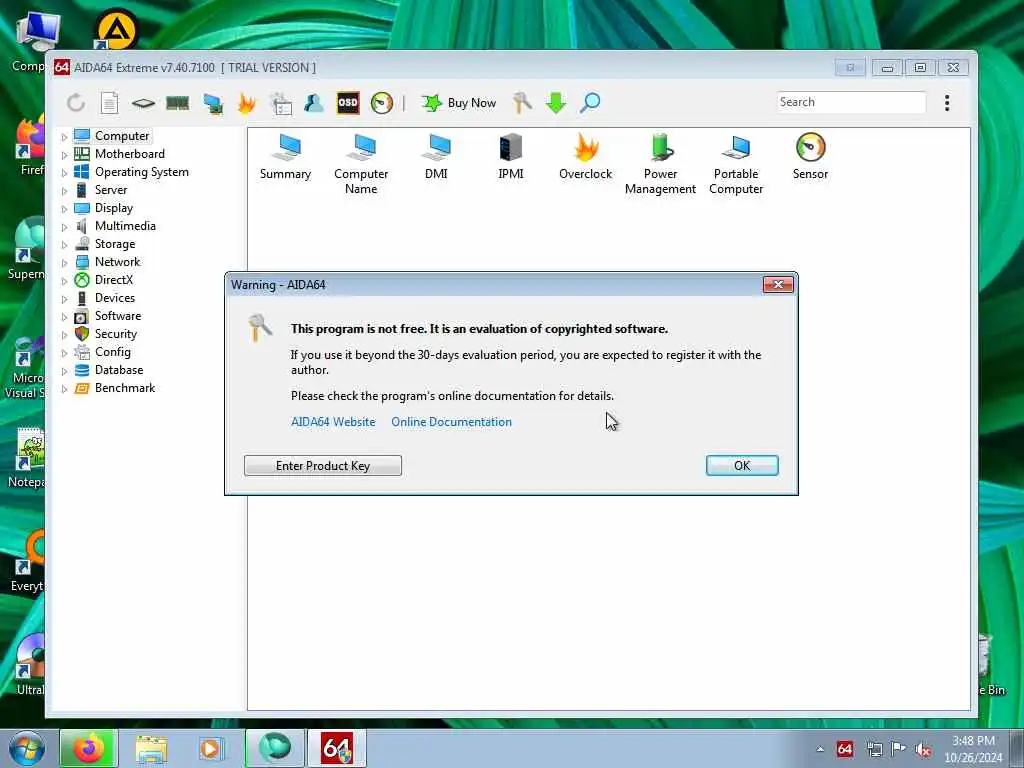Click the AIDA64 taskbar button
Screen dimensions: 1024x768
point(337,748)
